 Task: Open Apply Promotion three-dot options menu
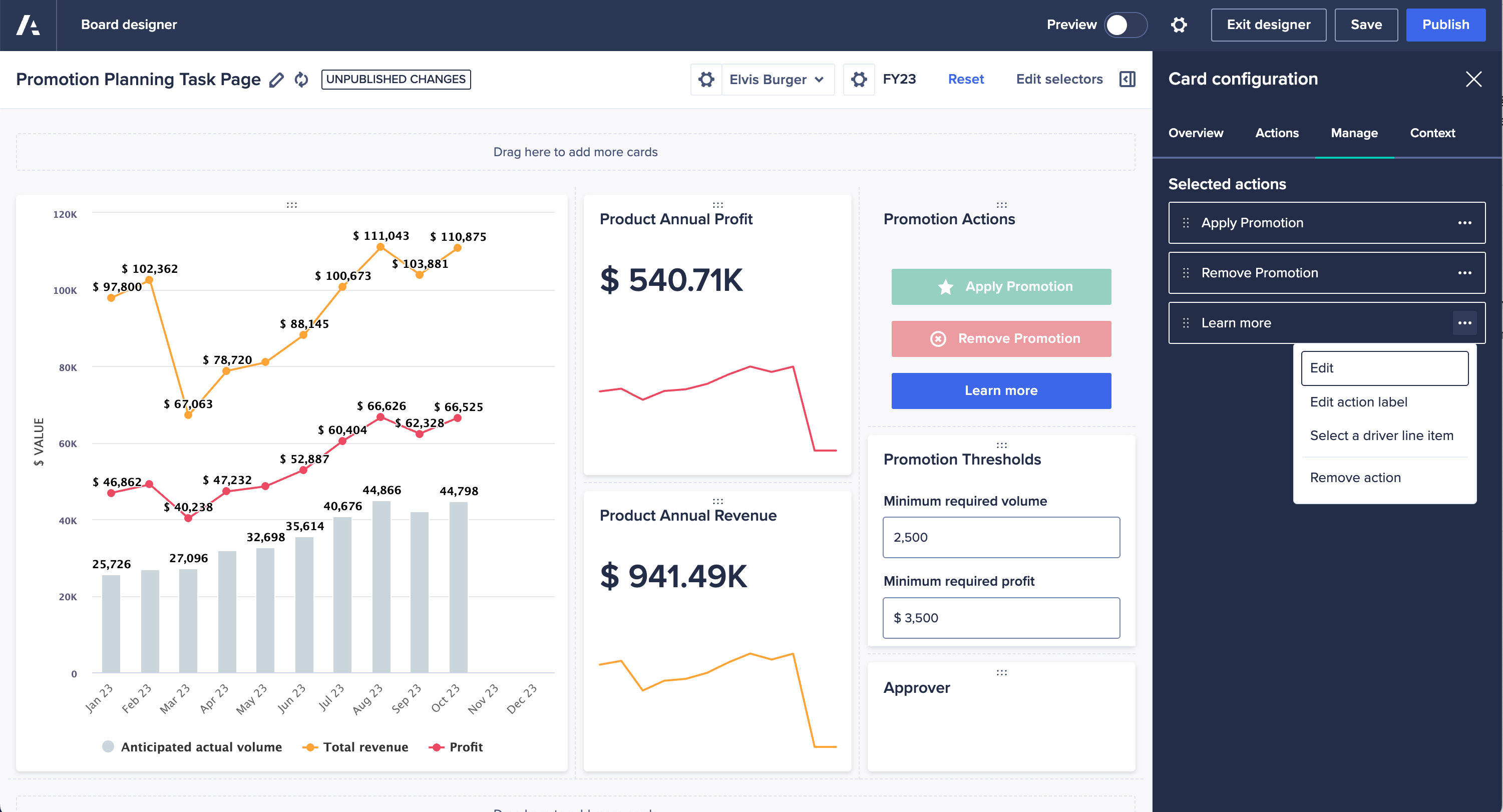click(x=1464, y=223)
